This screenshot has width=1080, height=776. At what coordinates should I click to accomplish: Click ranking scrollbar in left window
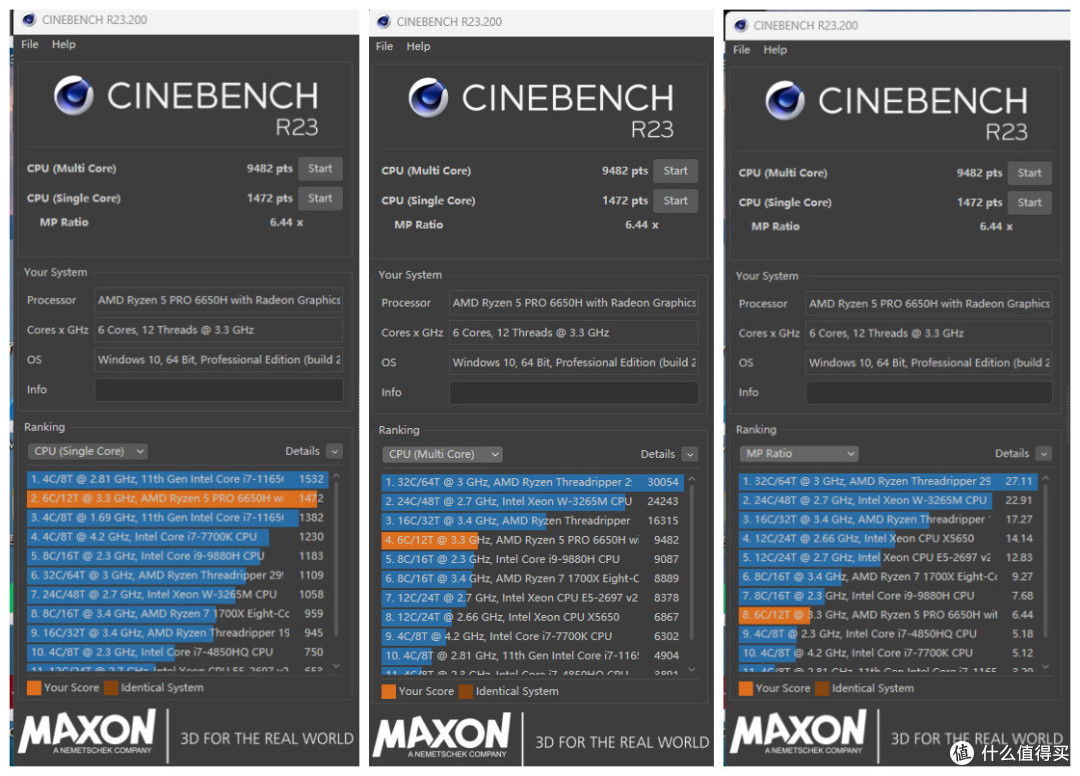tap(336, 558)
